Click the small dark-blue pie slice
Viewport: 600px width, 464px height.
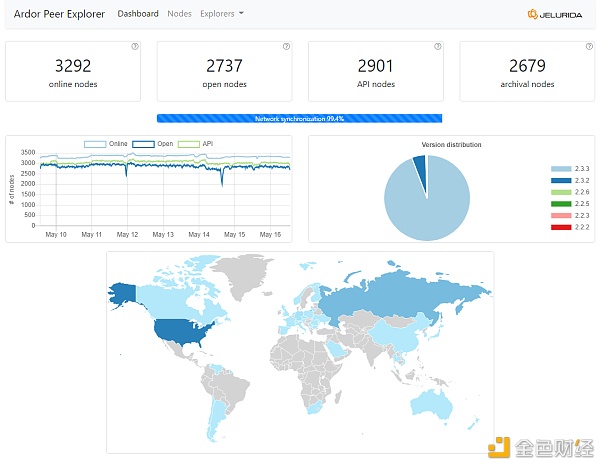click(421, 168)
